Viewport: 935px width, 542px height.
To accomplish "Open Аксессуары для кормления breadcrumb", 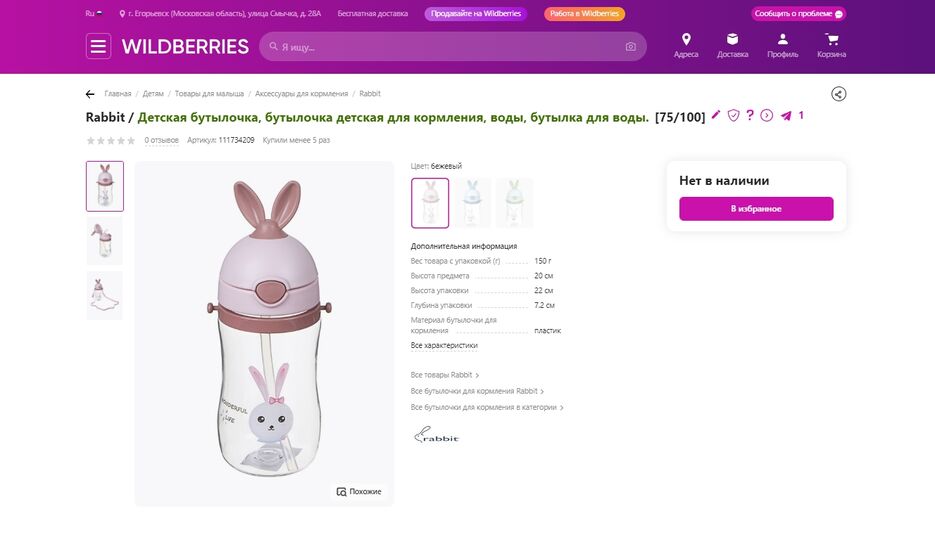I will coord(301,94).
